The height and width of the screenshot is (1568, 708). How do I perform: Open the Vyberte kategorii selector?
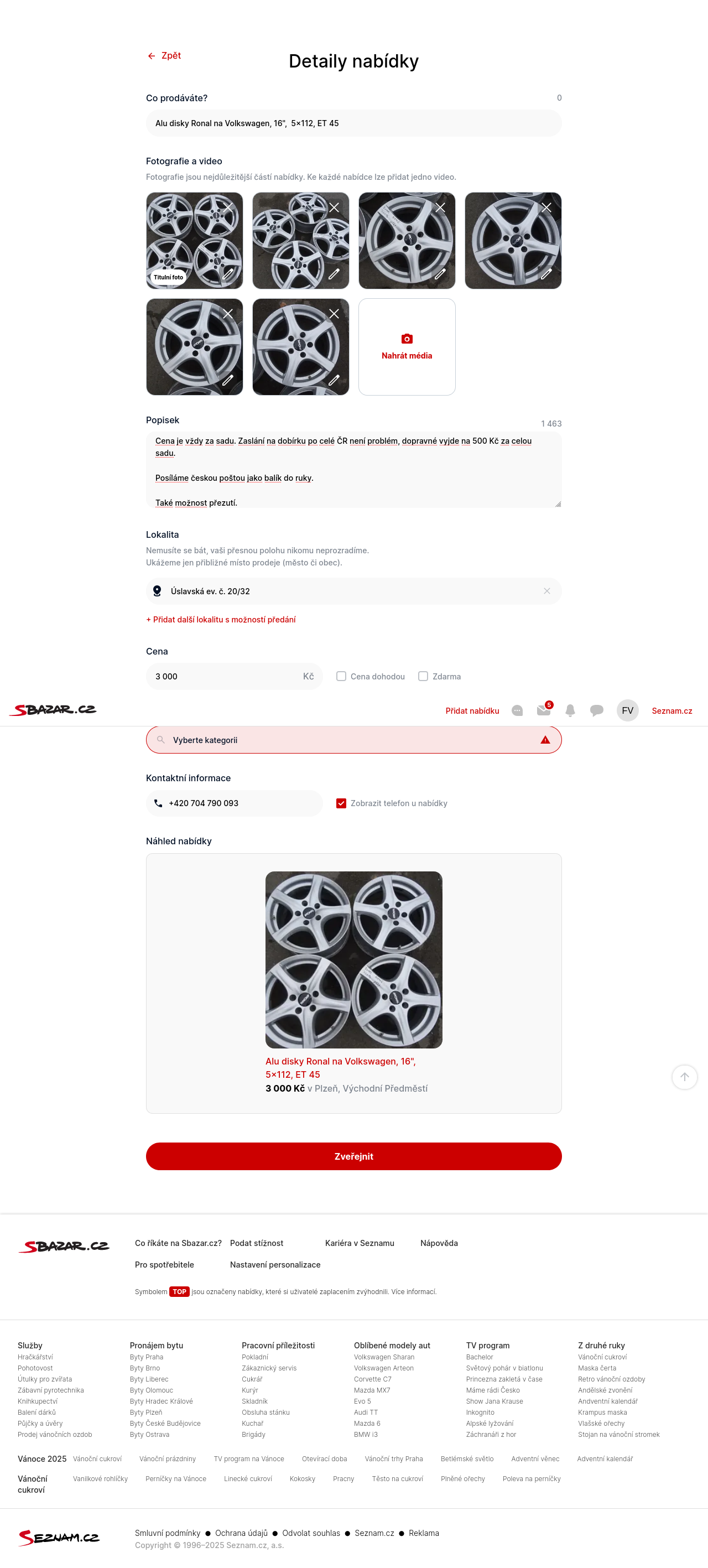(x=353, y=740)
